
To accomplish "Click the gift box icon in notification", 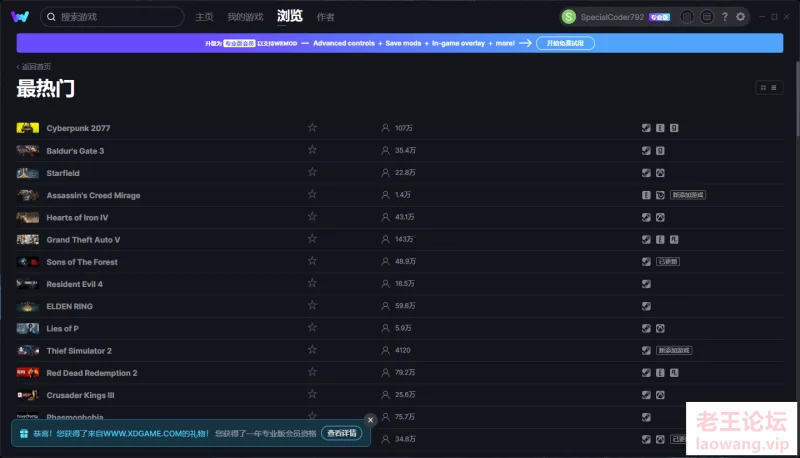I will pyautogui.click(x=23, y=434).
